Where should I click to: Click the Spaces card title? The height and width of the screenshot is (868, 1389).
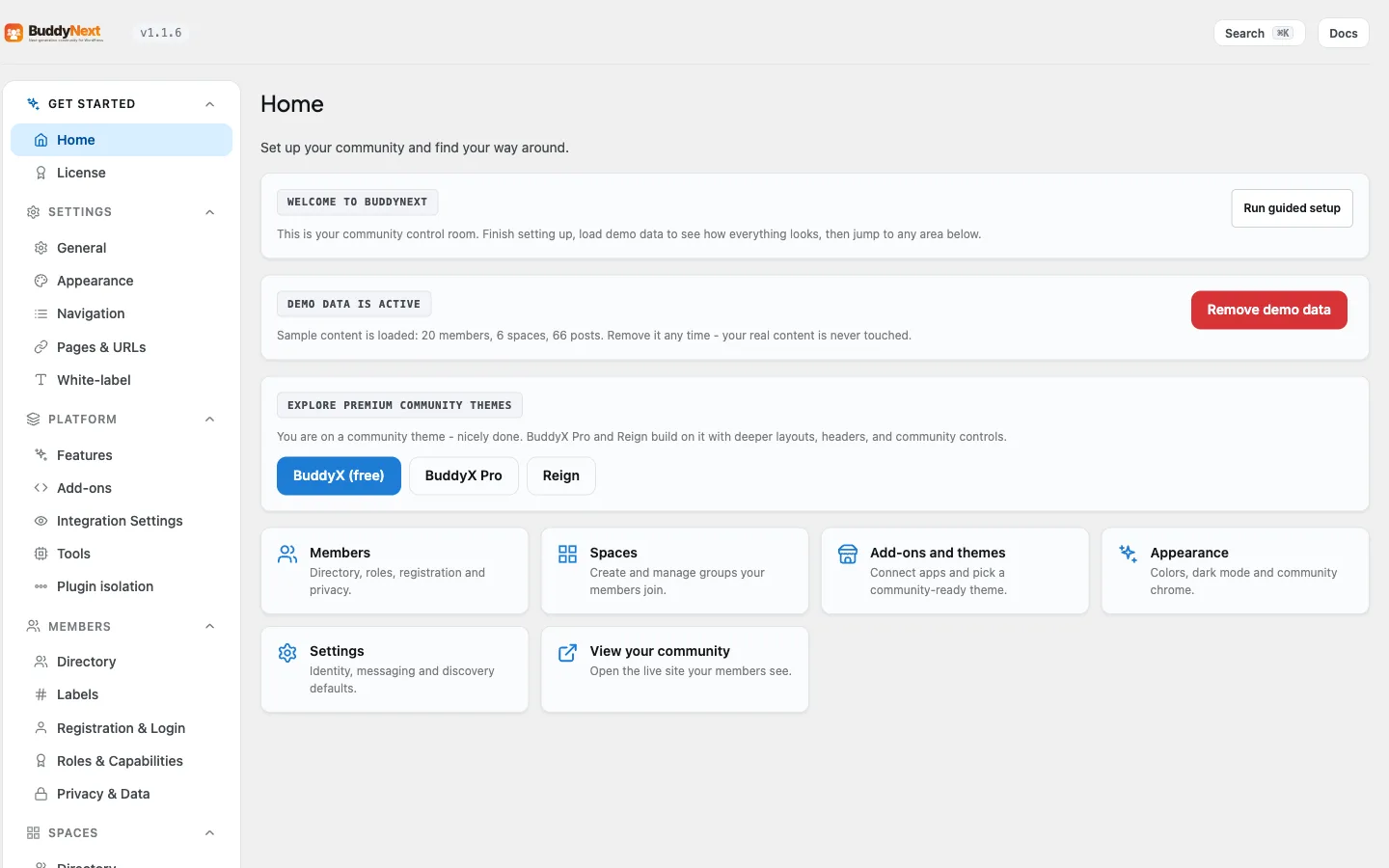coord(613,553)
